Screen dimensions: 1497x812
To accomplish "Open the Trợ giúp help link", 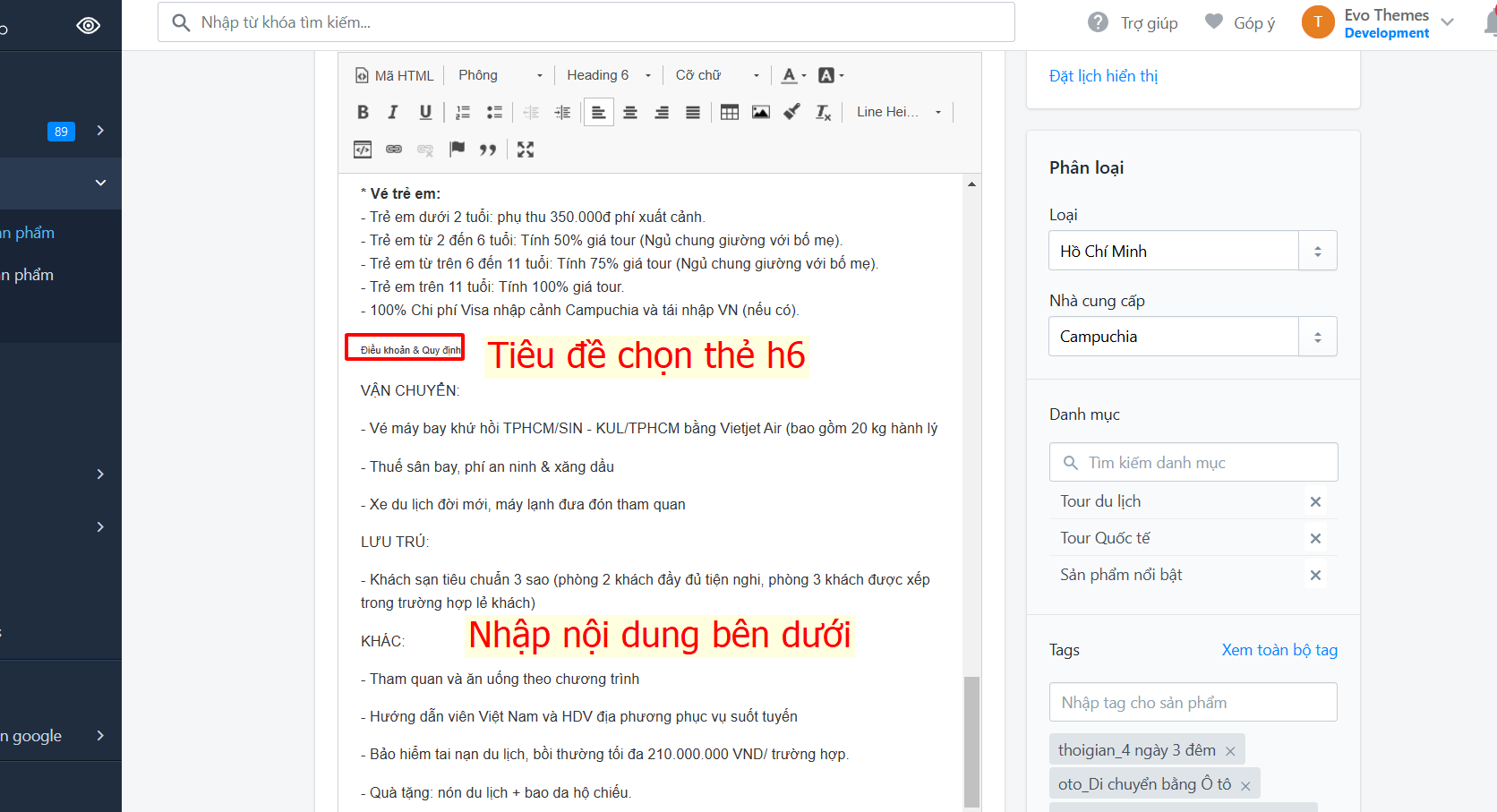I will click(x=1133, y=22).
